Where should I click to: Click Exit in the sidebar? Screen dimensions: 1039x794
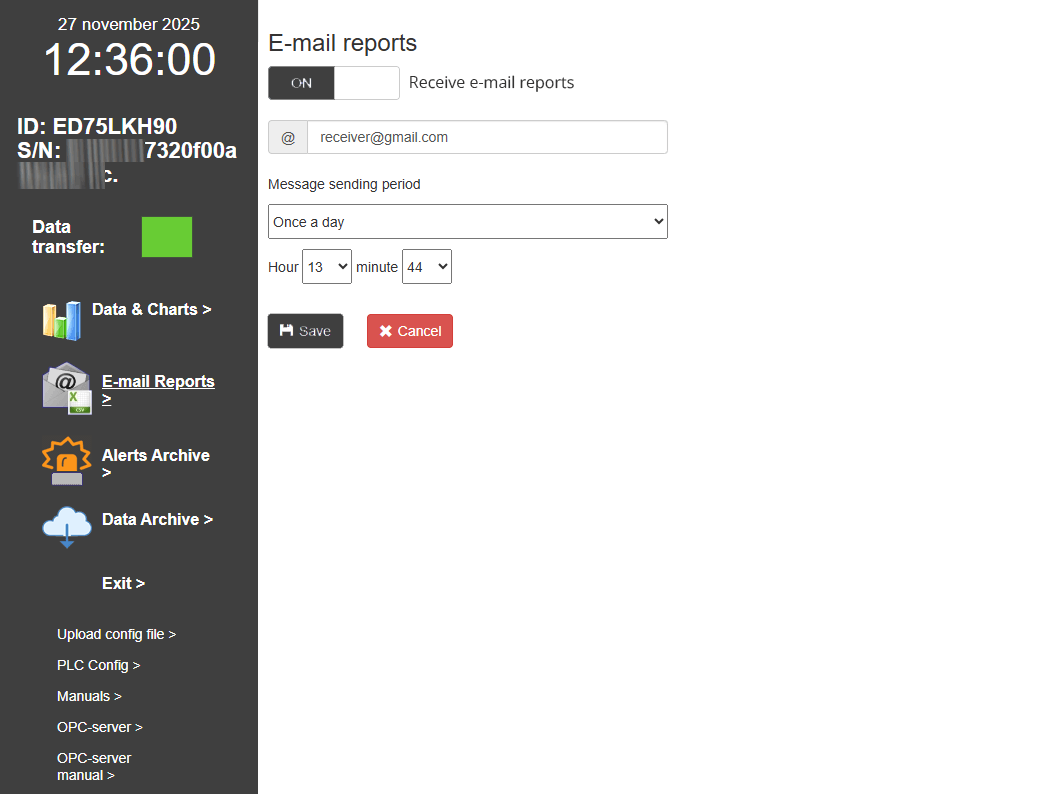(123, 584)
